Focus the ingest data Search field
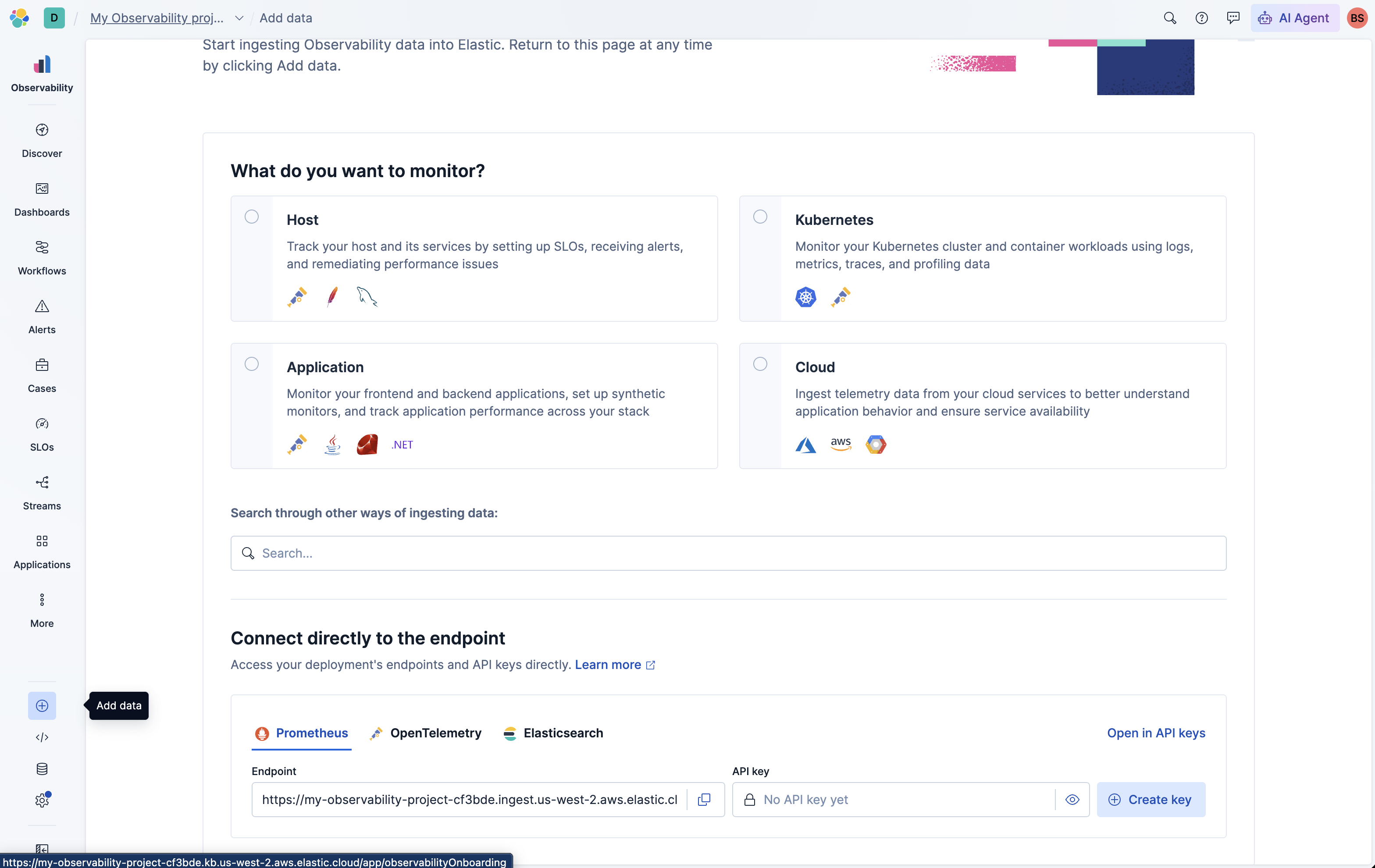 point(728,553)
